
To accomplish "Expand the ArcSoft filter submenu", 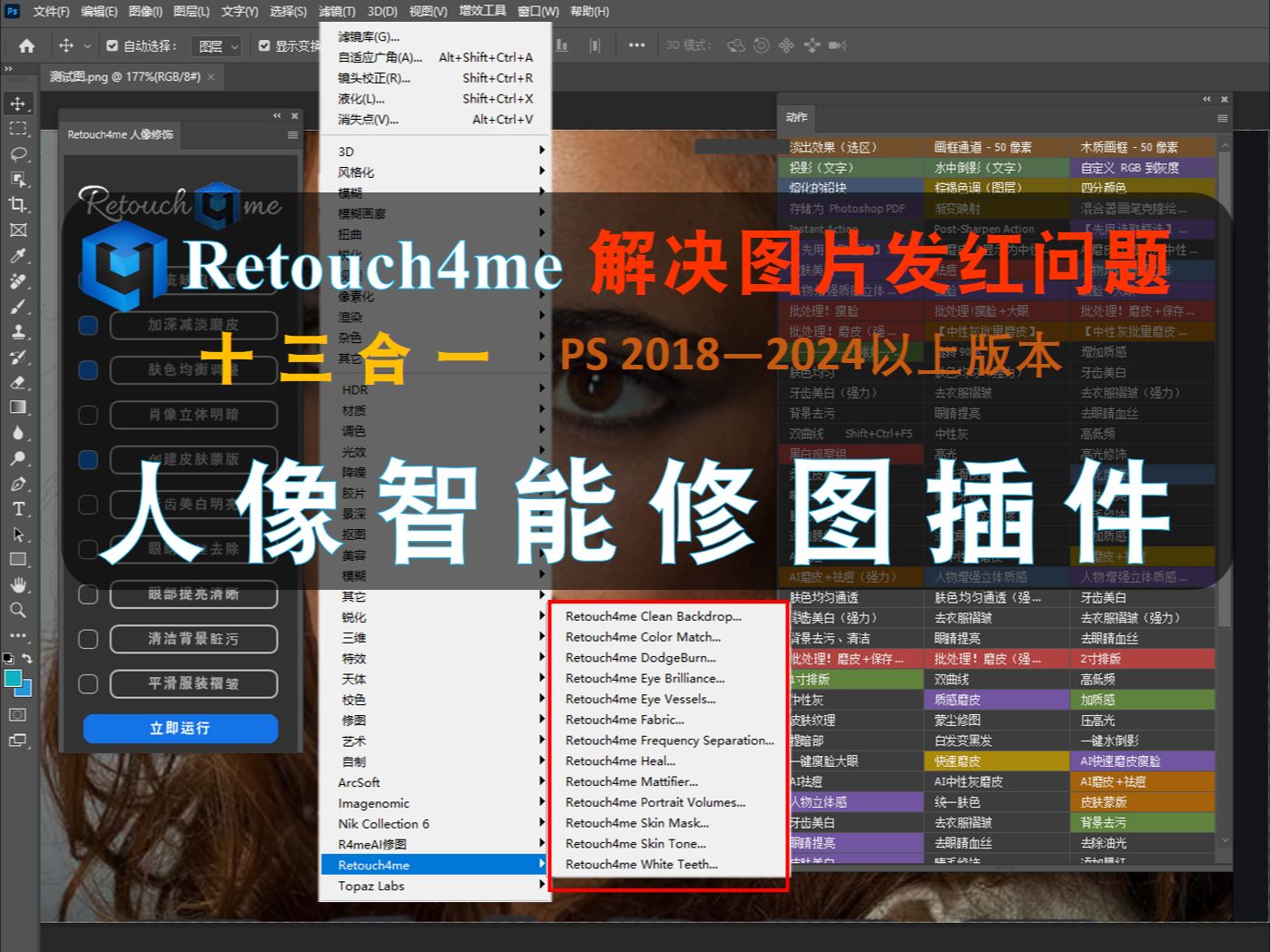I will (x=434, y=782).
